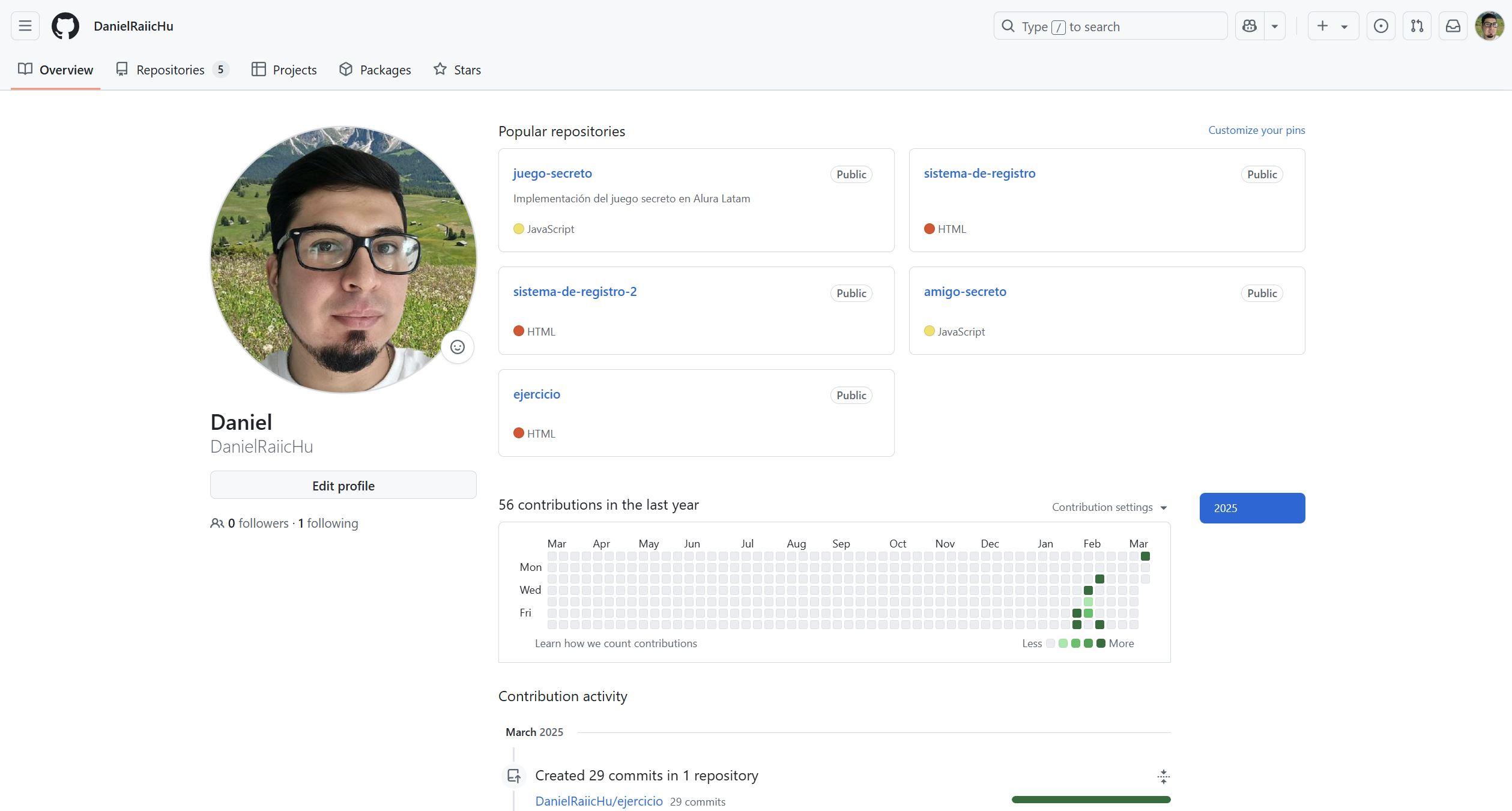Click the GitHub Octocat logo

tap(65, 26)
